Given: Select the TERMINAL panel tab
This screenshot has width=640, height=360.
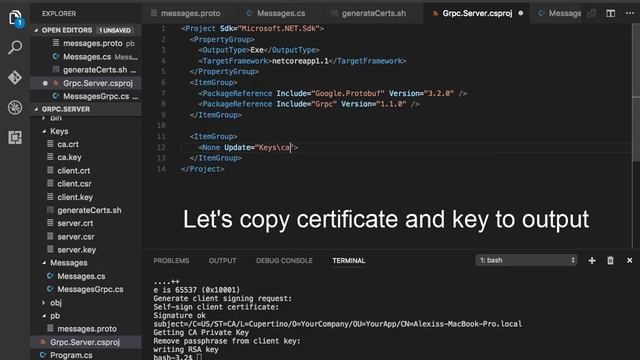Looking at the screenshot, I should [349, 260].
